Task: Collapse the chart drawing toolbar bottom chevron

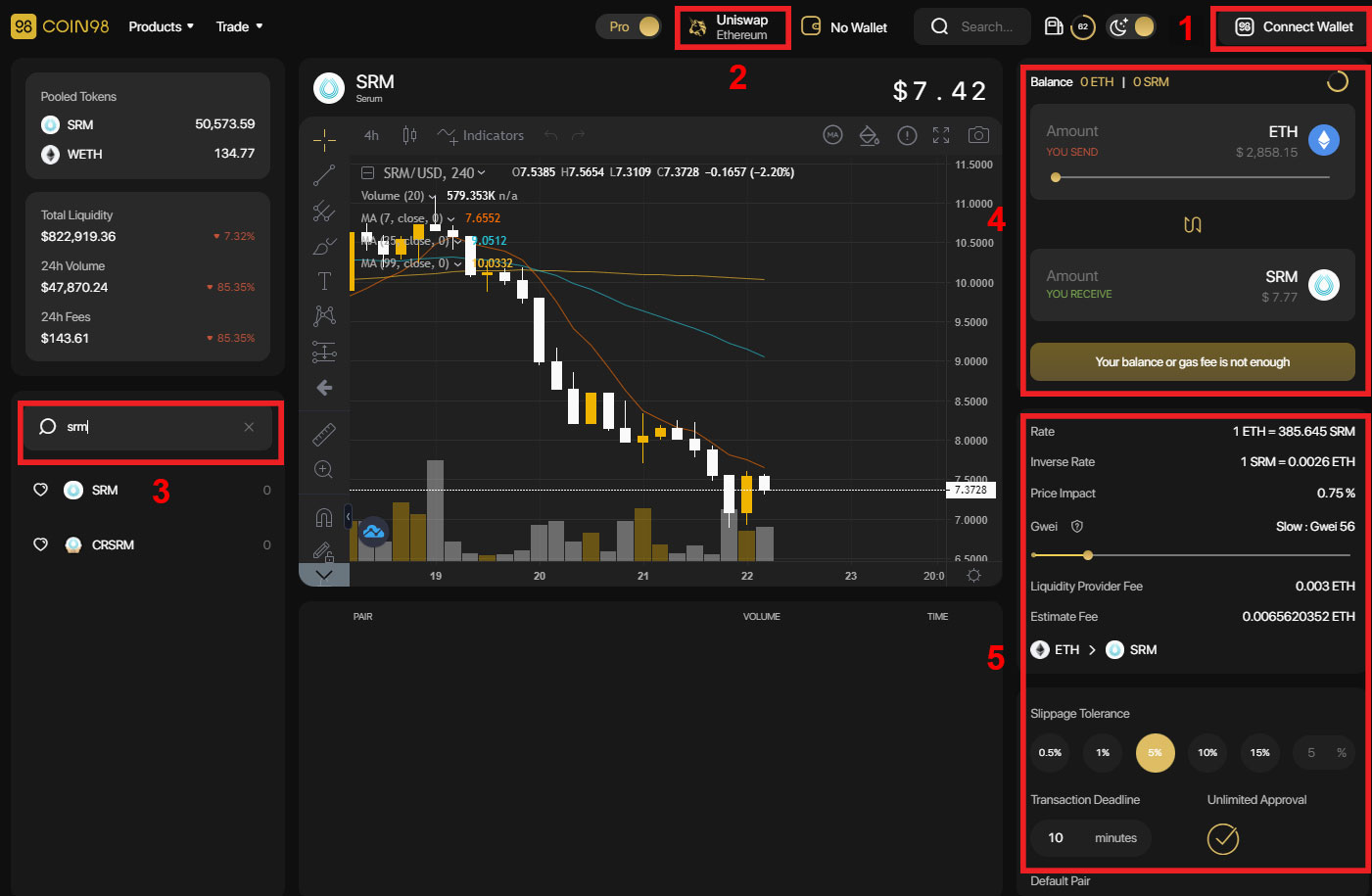Action: click(x=324, y=575)
